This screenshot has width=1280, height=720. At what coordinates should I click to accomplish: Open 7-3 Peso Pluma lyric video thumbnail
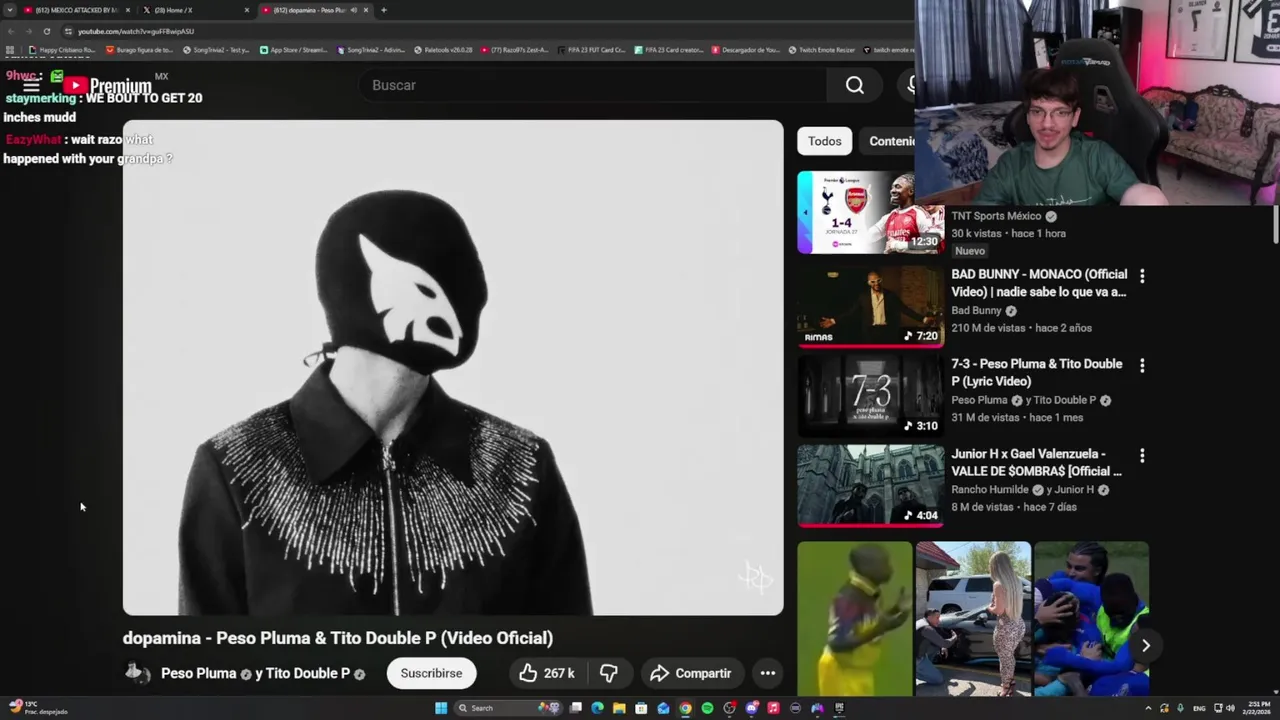click(x=870, y=395)
